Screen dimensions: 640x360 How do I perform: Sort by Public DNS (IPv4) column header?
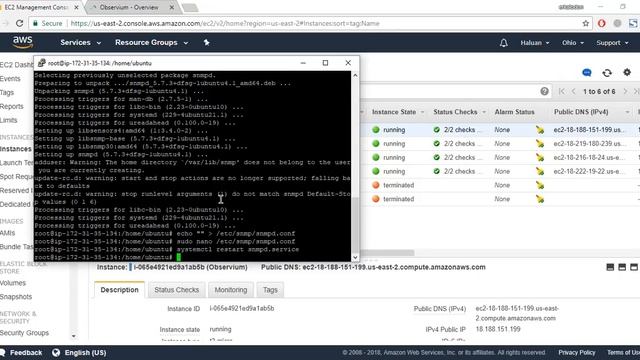pos(581,112)
